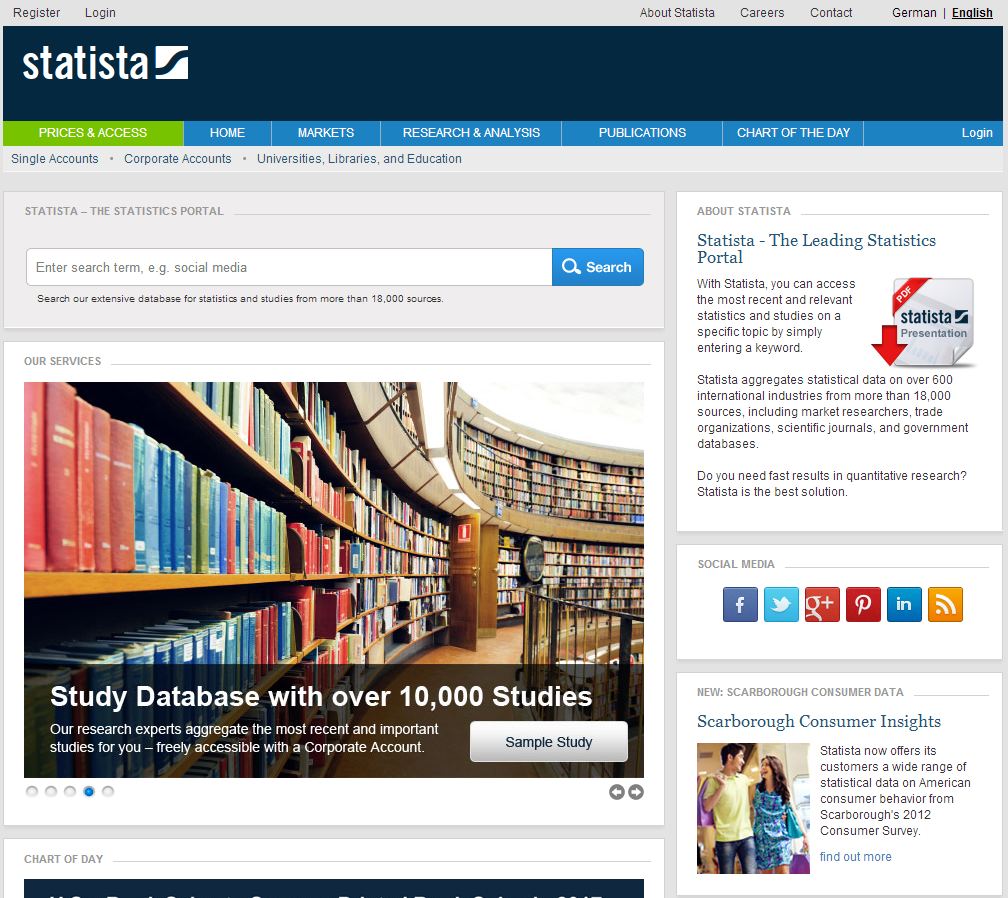
Task: Open Scarborough Consumer Insights heading
Action: (819, 721)
